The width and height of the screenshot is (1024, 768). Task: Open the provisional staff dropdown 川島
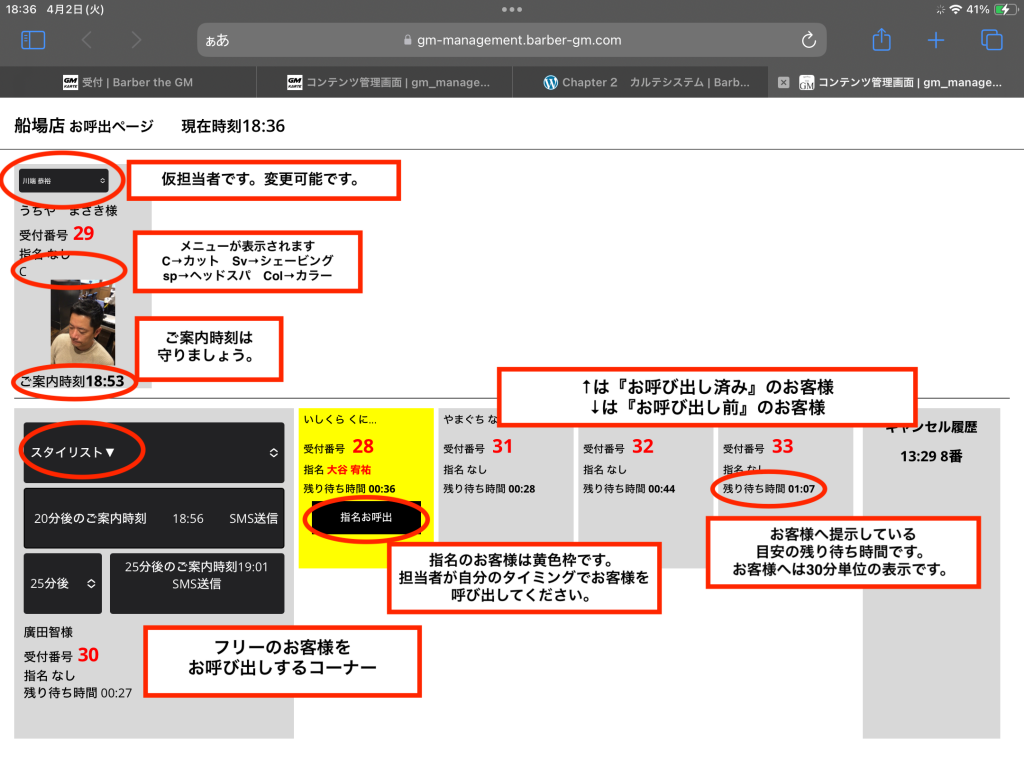click(64, 181)
